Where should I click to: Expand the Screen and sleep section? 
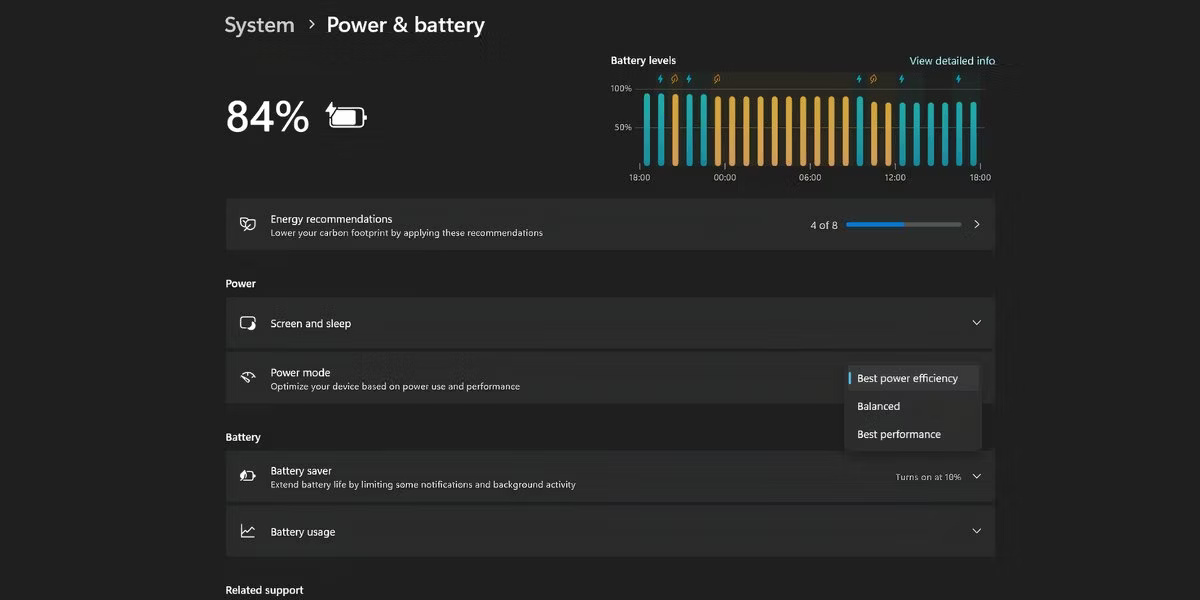977,323
